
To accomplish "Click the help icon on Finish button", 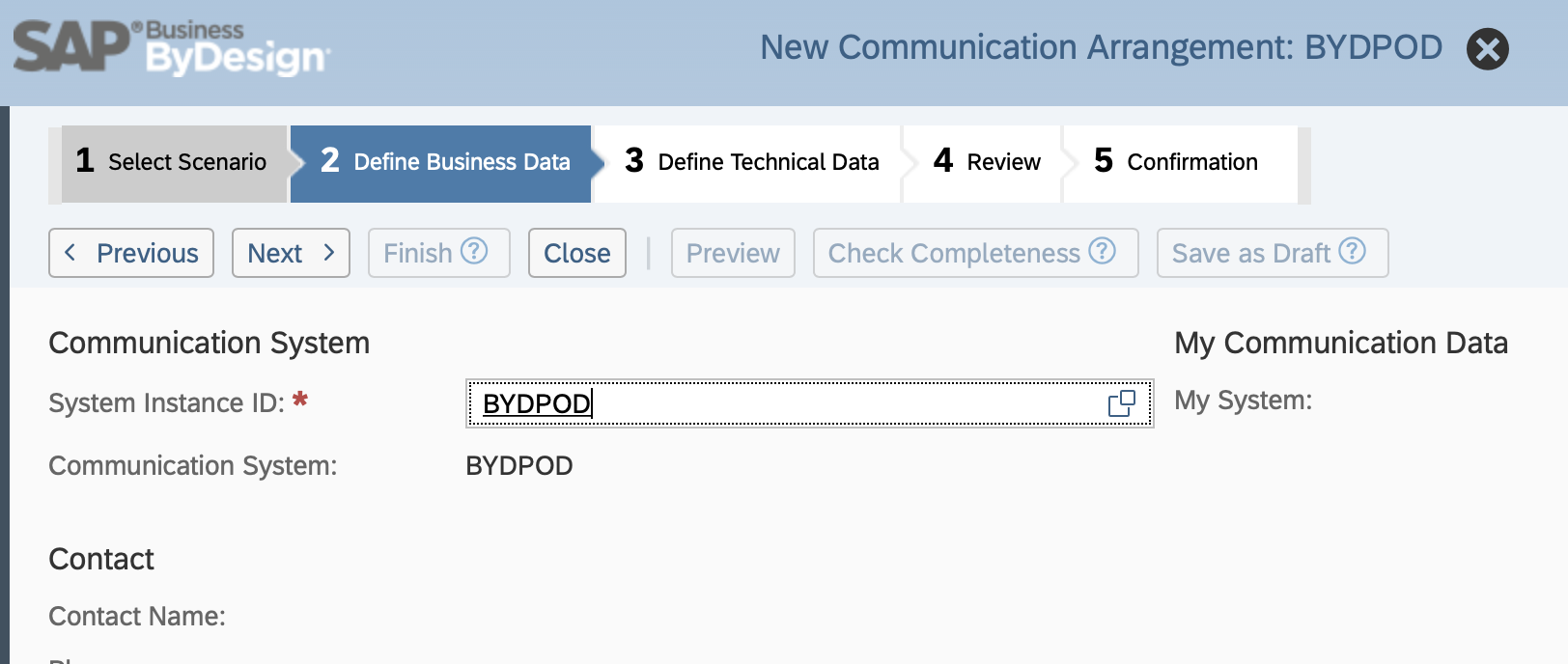I will 474,253.
